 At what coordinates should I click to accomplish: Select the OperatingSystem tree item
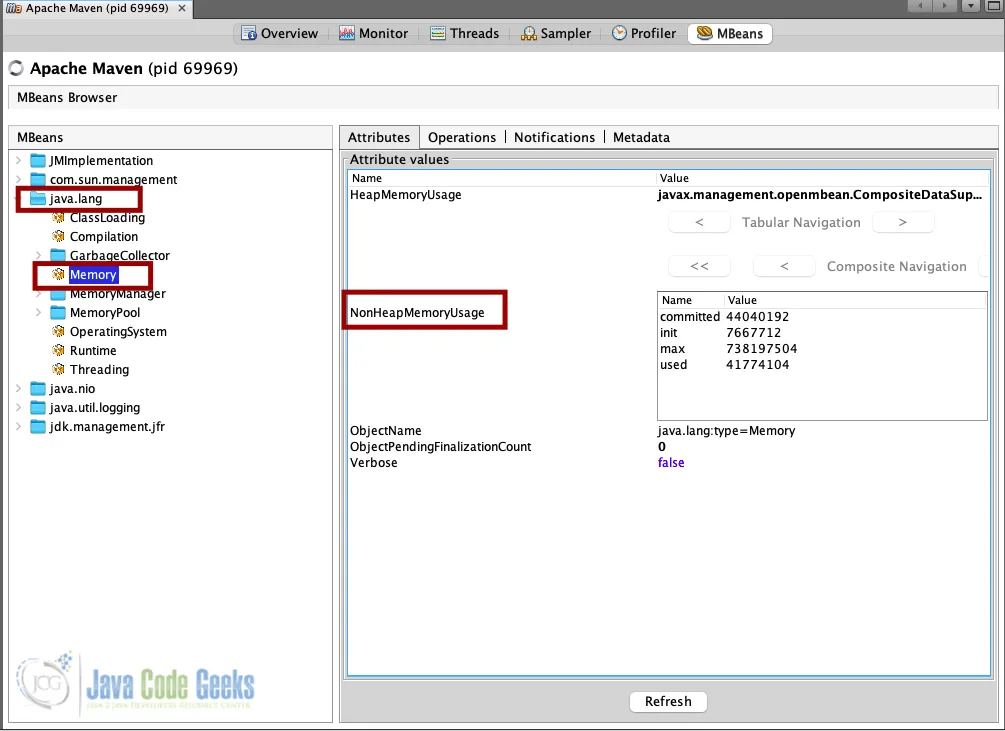[x=118, y=331]
